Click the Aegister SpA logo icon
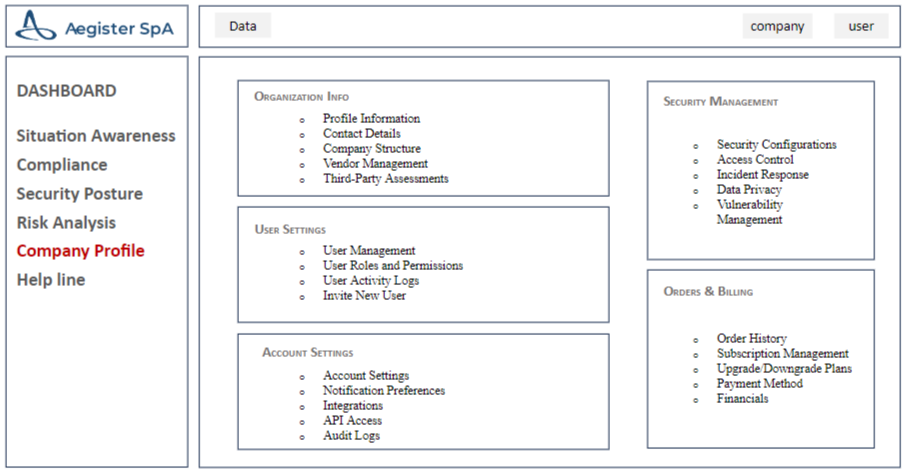This screenshot has width=907, height=472. [x=37, y=27]
